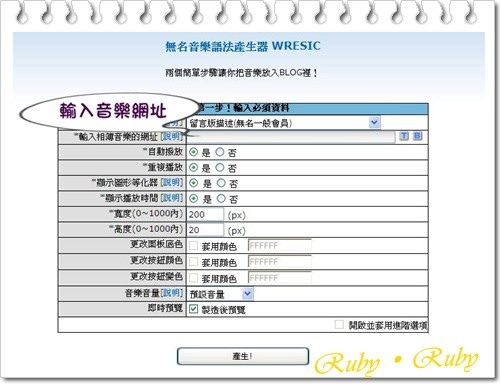Viewport: 500px width, 384px height.
Task: Select 否 for 自動播放
Action: [x=220, y=152]
